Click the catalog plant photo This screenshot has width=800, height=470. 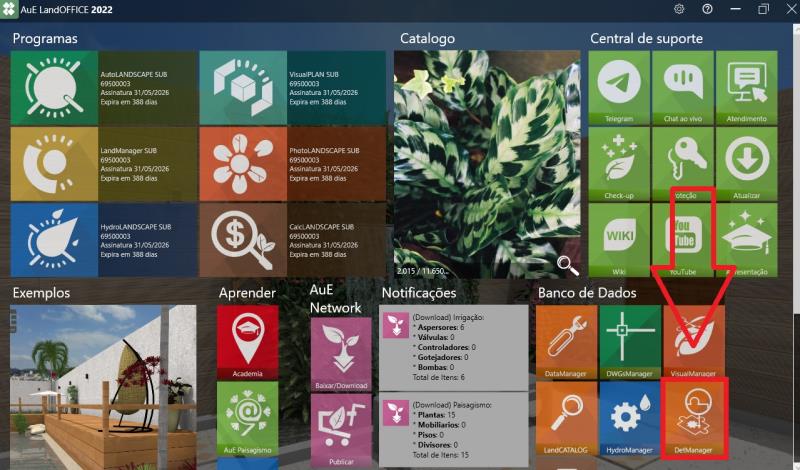coord(487,164)
